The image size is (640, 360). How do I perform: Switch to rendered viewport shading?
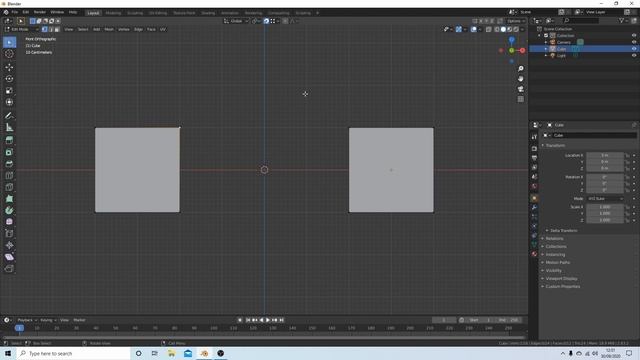point(516,29)
